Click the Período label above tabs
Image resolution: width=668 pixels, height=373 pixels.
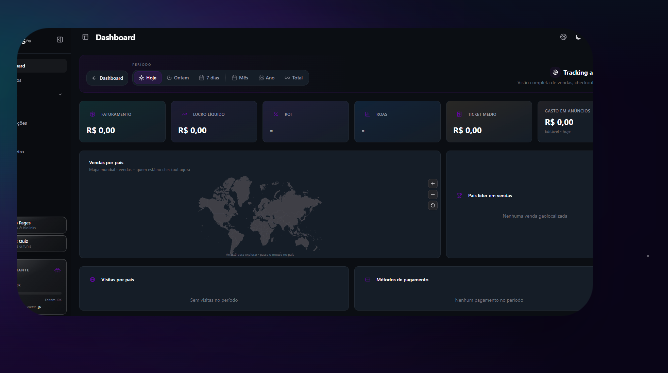[x=141, y=64]
